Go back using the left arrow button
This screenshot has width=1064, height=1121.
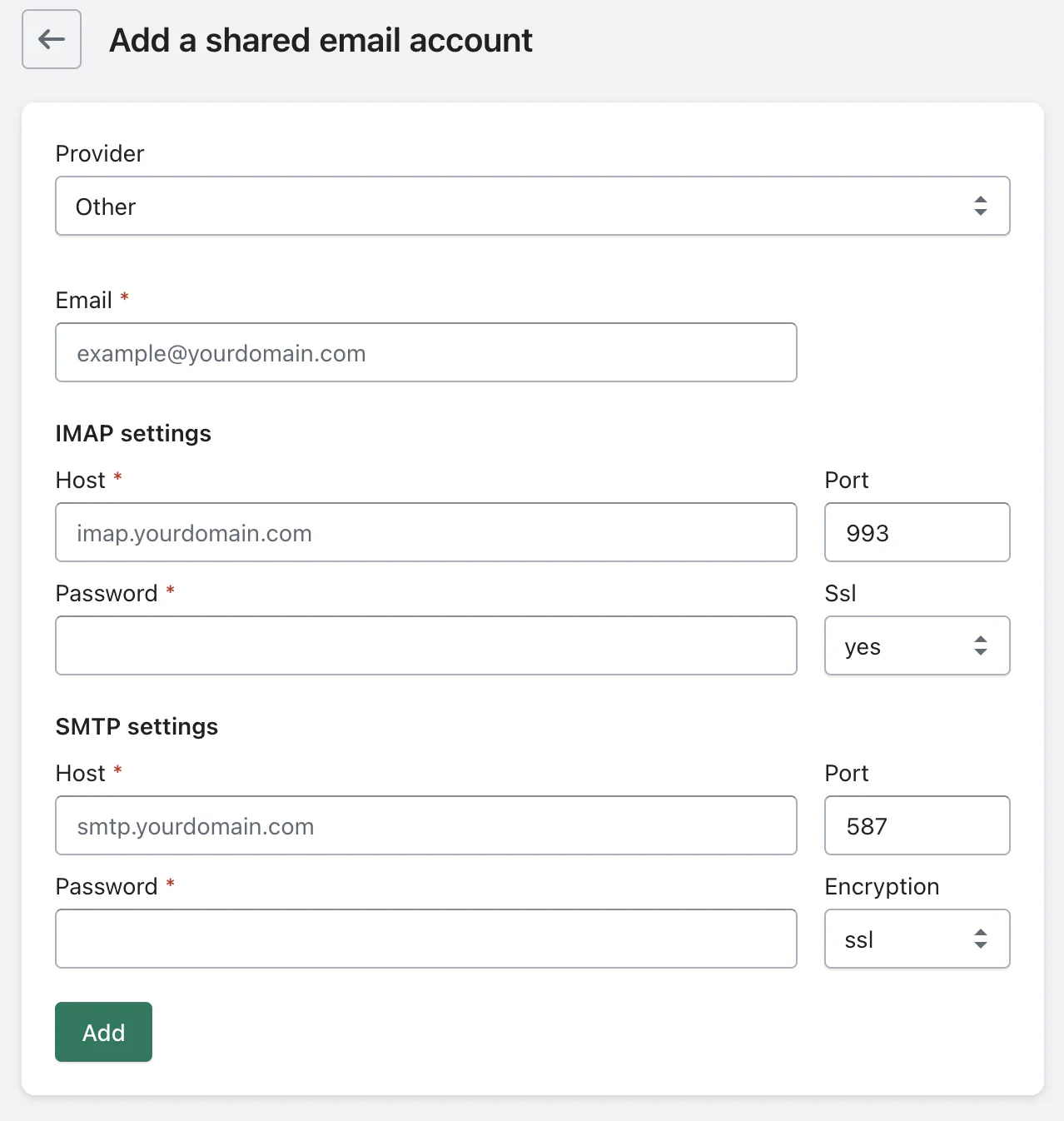pyautogui.click(x=52, y=39)
